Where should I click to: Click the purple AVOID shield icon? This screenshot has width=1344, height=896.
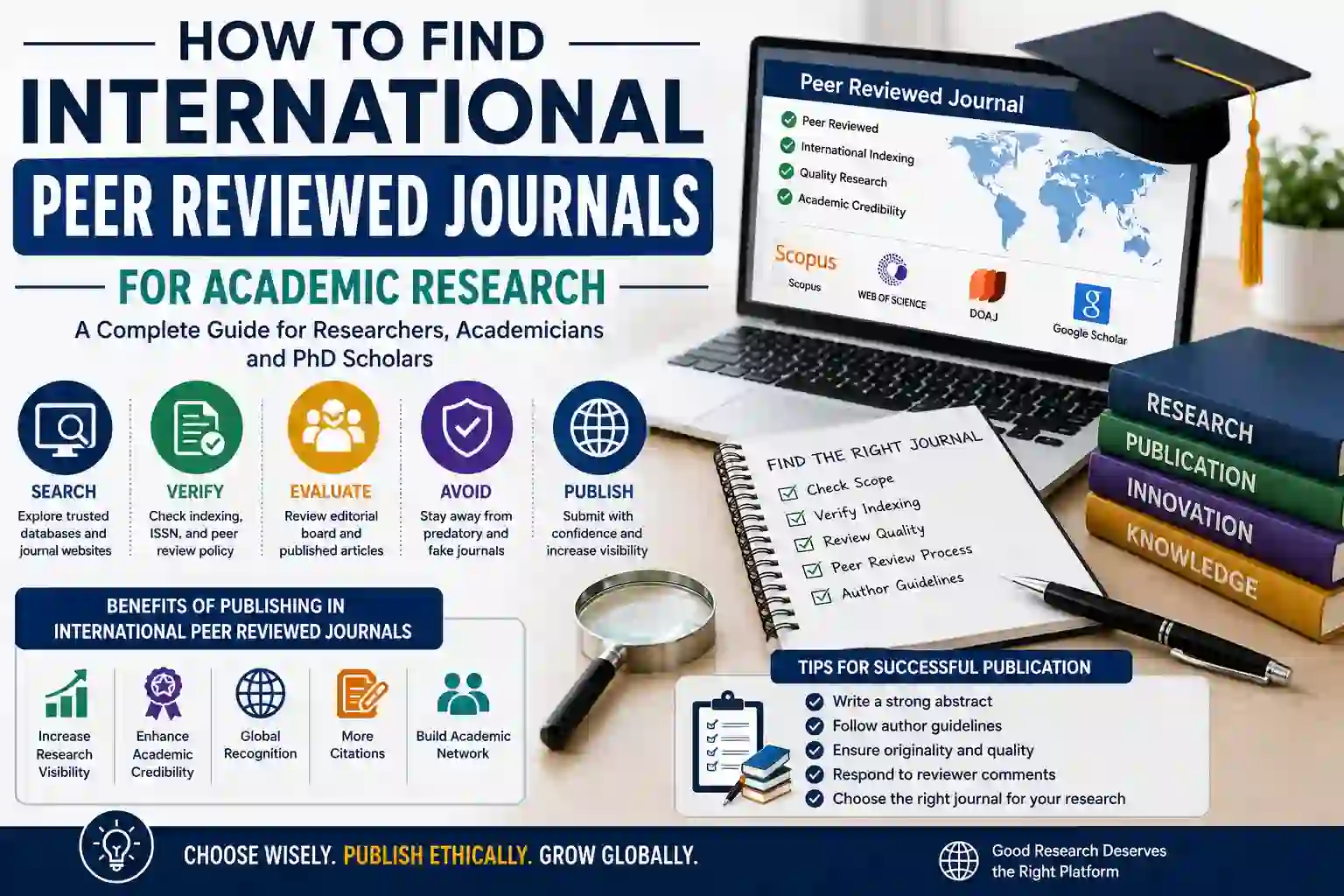tap(466, 428)
